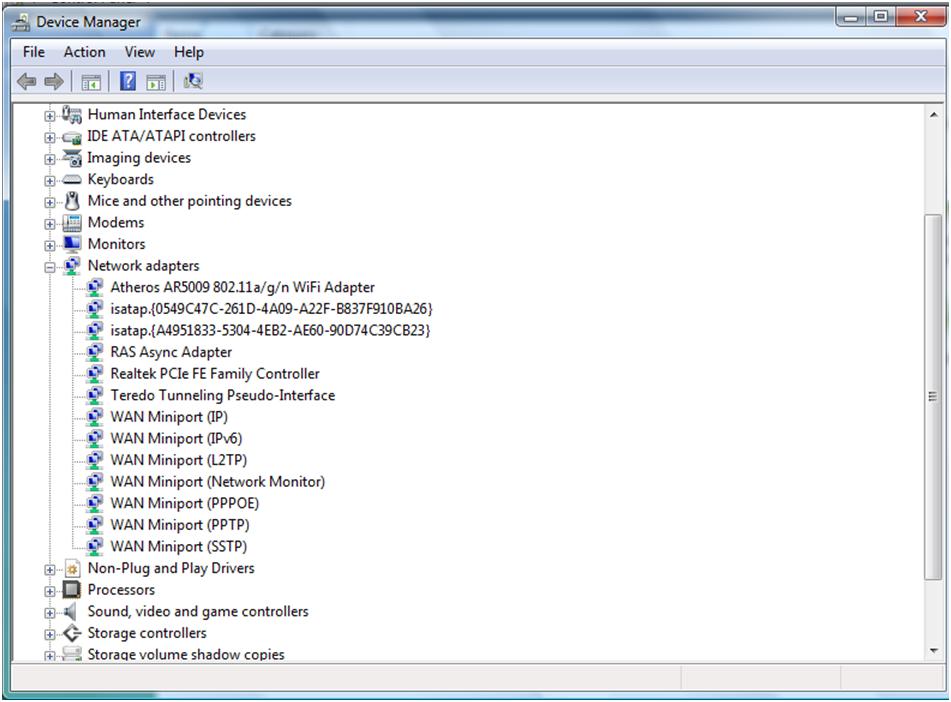
Task: Expand the IDE ATA/ATAPI controllers node
Action: [50, 138]
